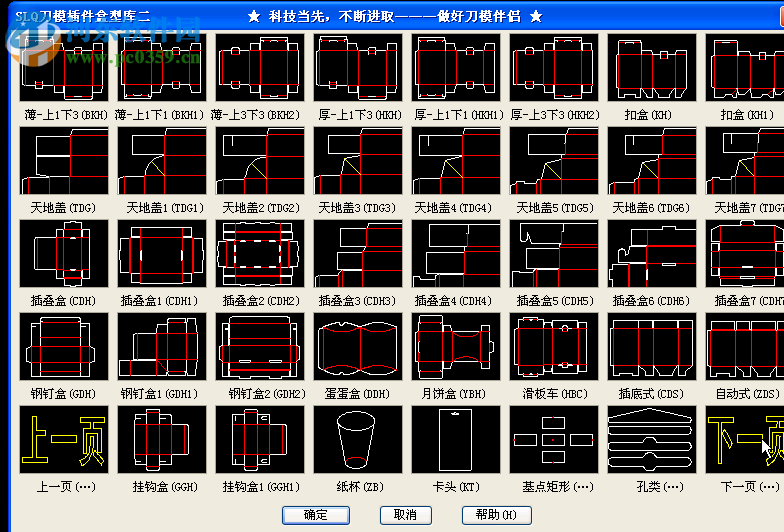Select the 插叠盒3 (CDH3) thumbnail

click(x=358, y=254)
